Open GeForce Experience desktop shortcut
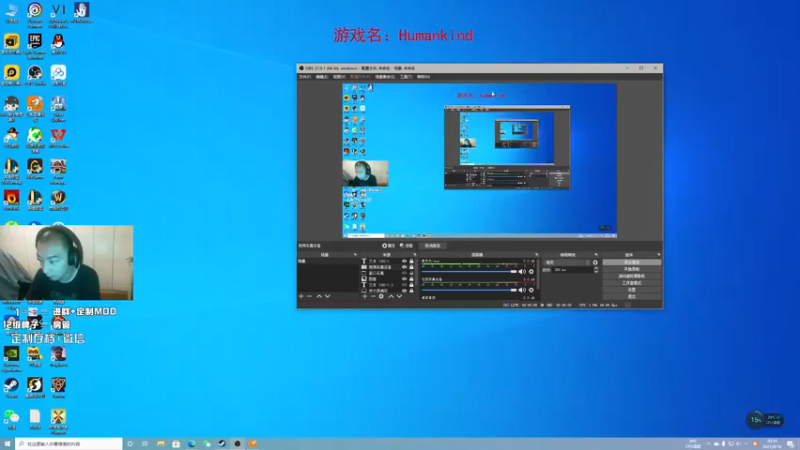This screenshot has width=800, height=450. tap(11, 359)
